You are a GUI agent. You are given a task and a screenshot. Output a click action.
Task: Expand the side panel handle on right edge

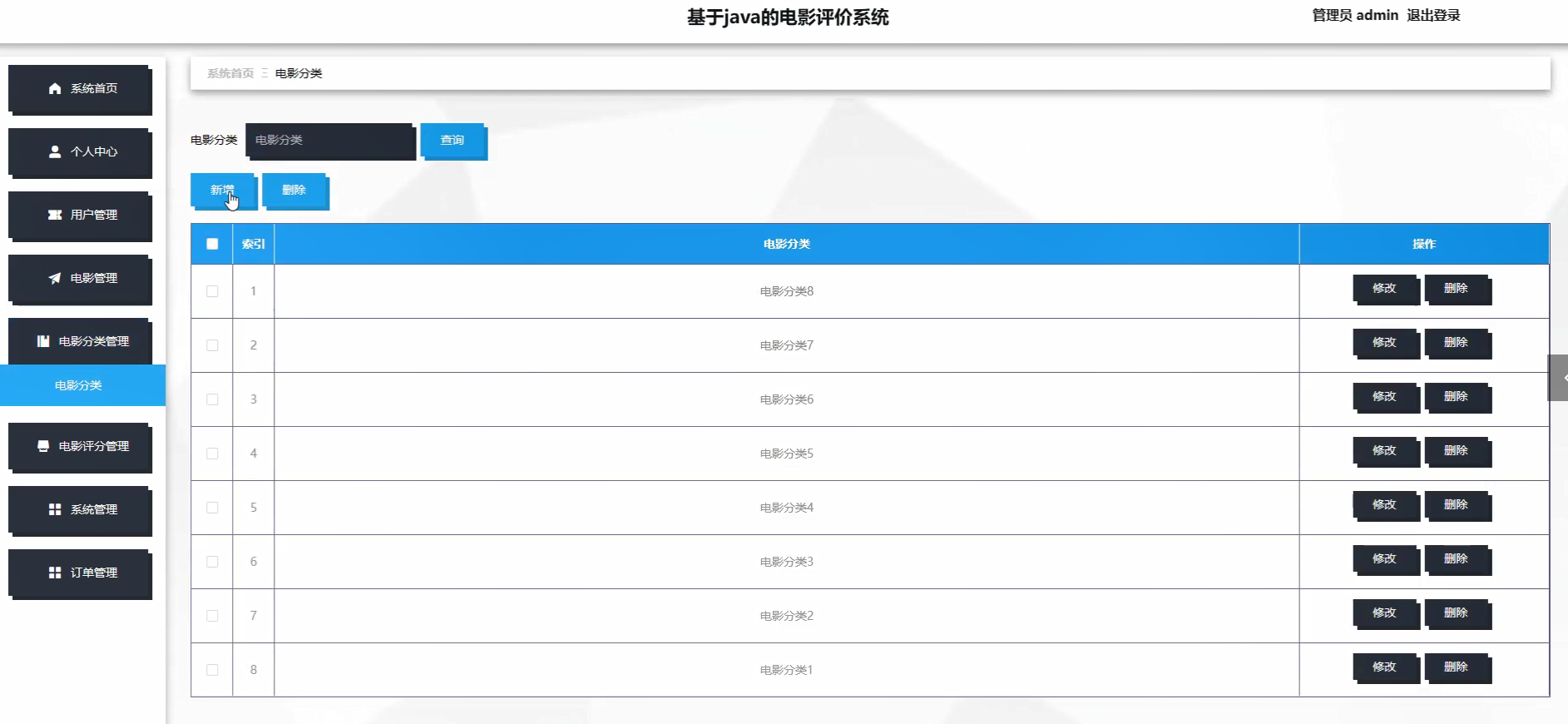pyautogui.click(x=1558, y=378)
